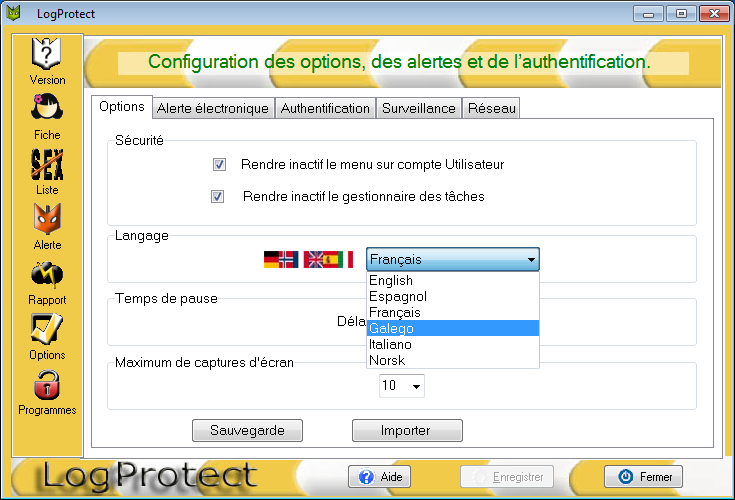
Task: Switch to the Réseau tab
Action: 491,108
